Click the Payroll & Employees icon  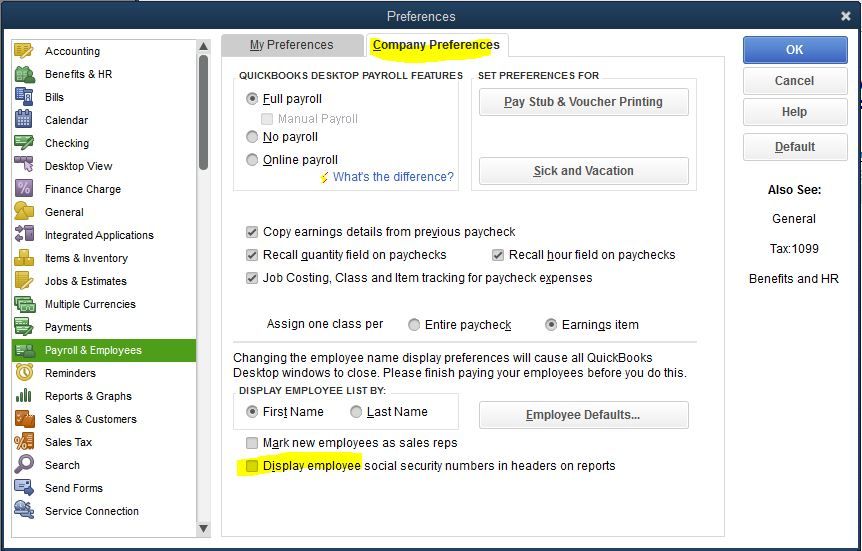click(x=25, y=350)
